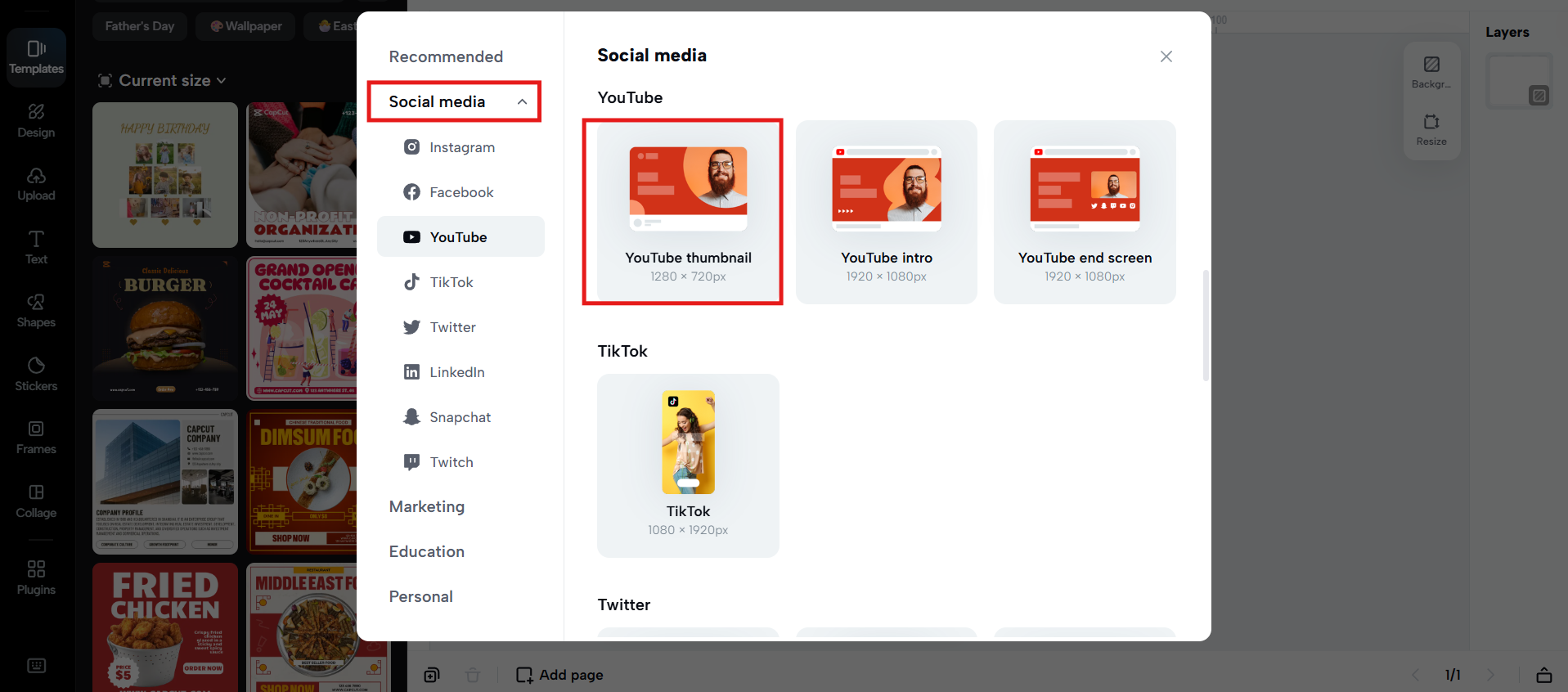The width and height of the screenshot is (1568, 692).
Task: Click the duplicate page icon
Action: pyautogui.click(x=432, y=675)
